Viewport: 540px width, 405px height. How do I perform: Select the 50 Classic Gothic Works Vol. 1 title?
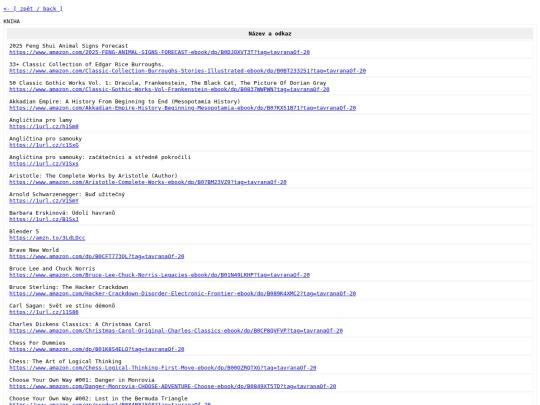click(168, 83)
